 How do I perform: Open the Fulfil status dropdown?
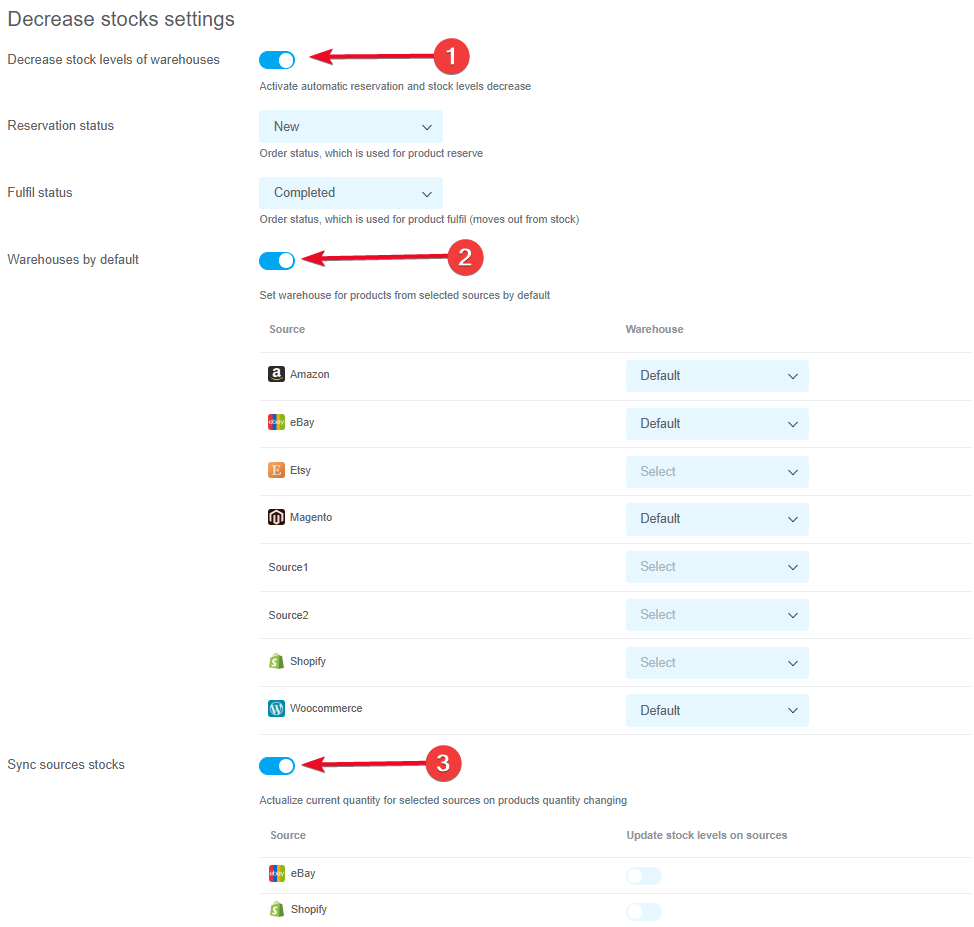point(351,193)
